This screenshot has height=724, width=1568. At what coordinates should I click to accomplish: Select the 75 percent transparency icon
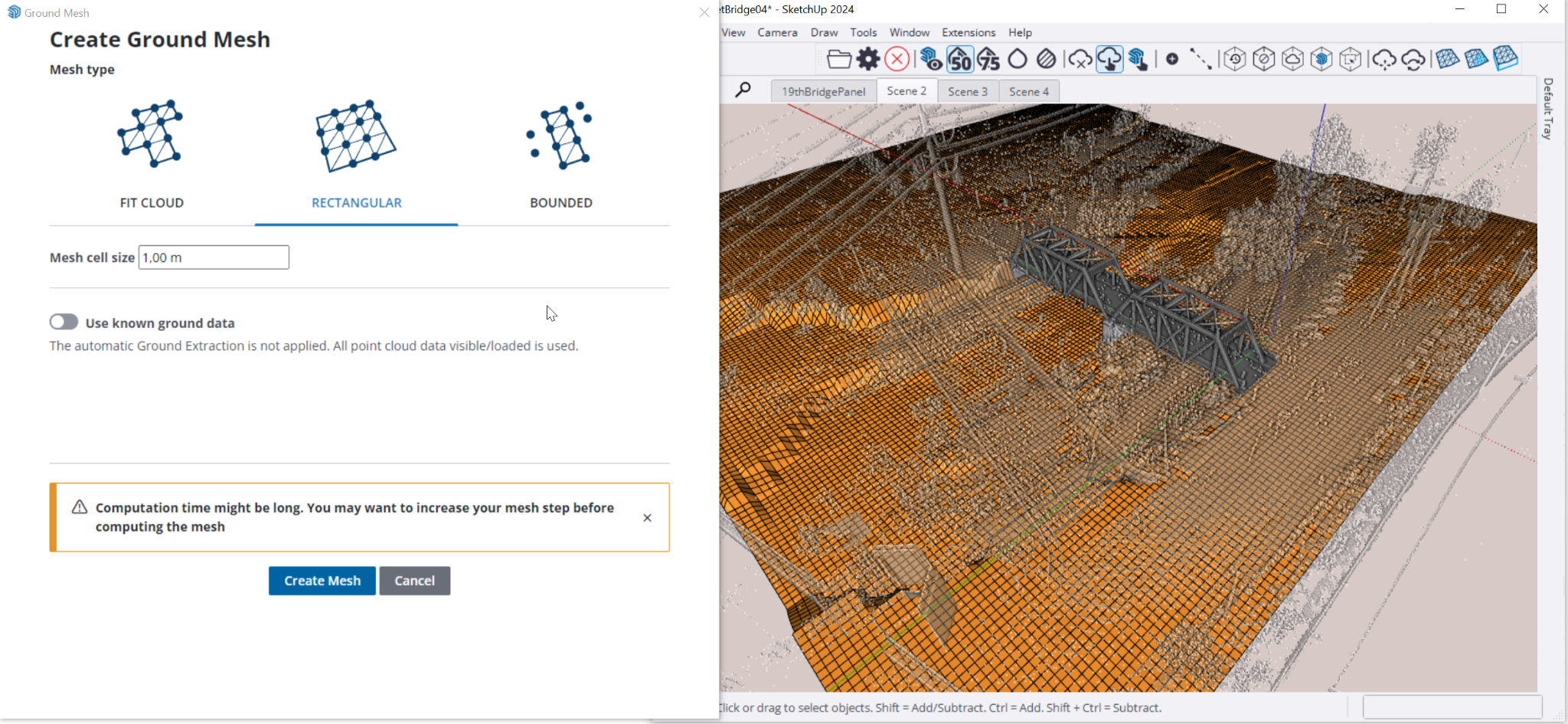point(988,59)
